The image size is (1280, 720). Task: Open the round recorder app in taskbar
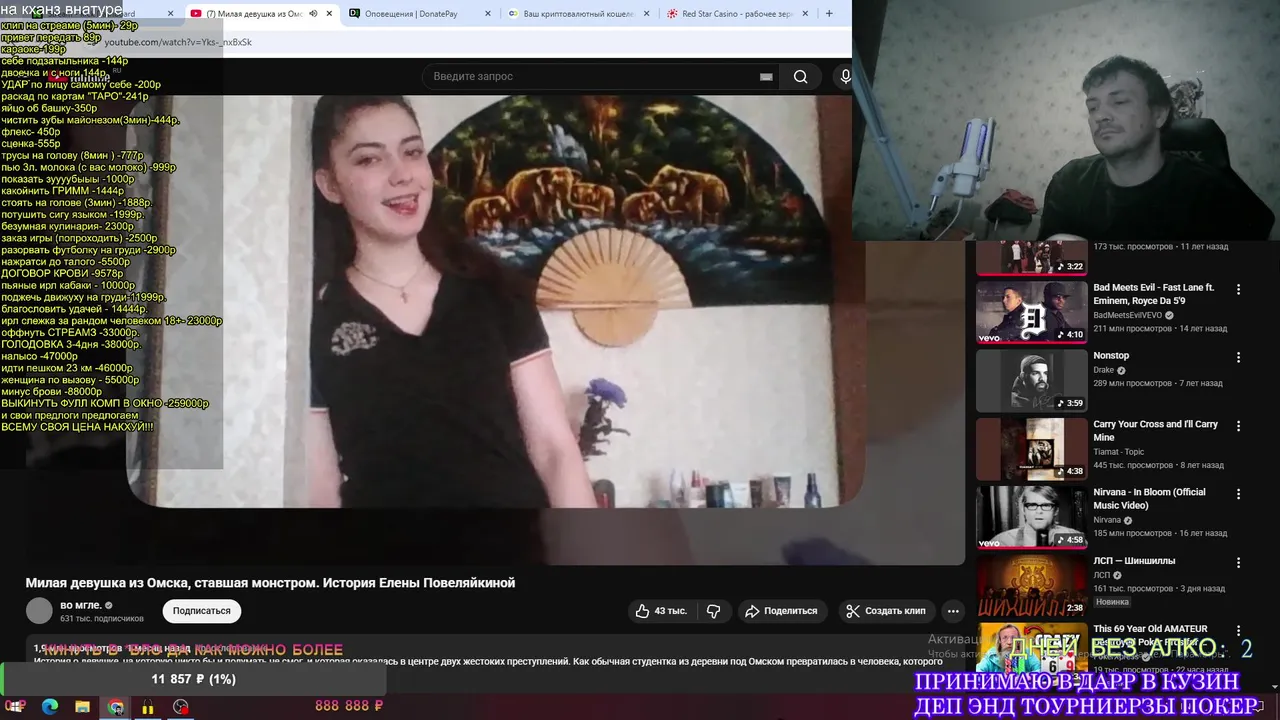pyautogui.click(x=181, y=707)
